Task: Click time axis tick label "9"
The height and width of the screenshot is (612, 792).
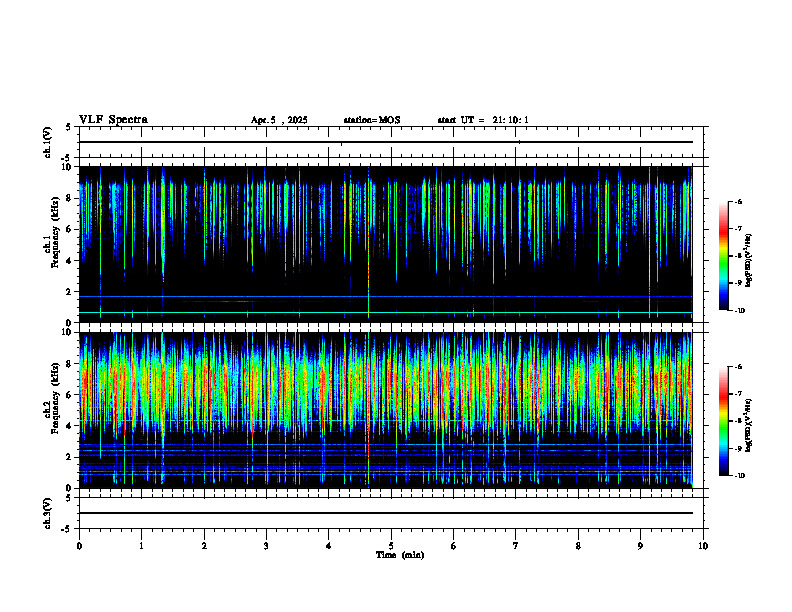Action: pyautogui.click(x=640, y=546)
